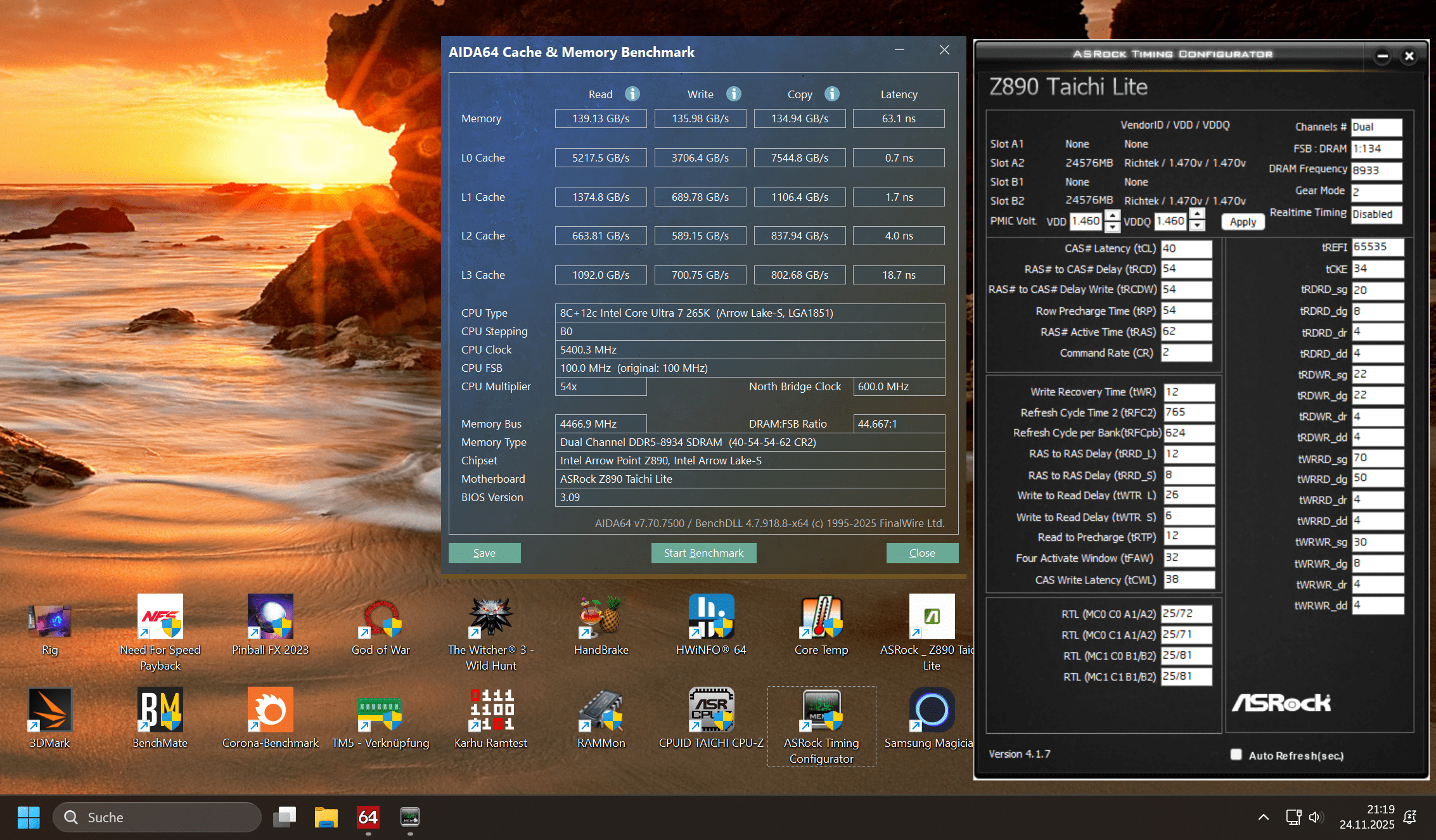The width and height of the screenshot is (1436, 840).
Task: Increase VDD voltage with the up arrow
Action: 1112,216
